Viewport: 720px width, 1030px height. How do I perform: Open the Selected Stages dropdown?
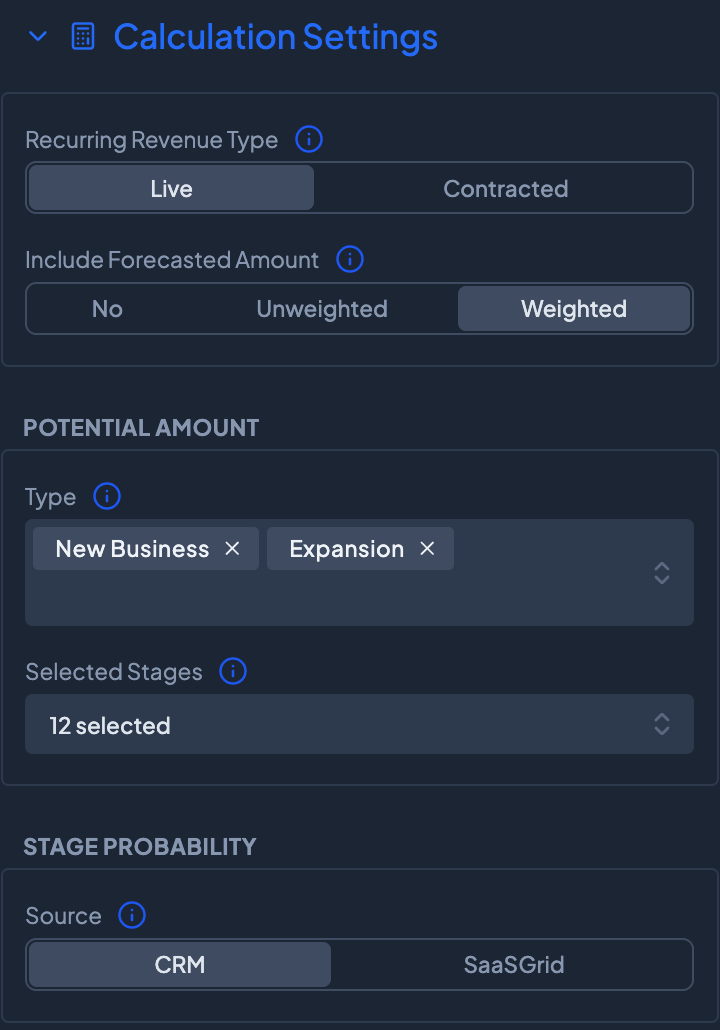(359, 725)
